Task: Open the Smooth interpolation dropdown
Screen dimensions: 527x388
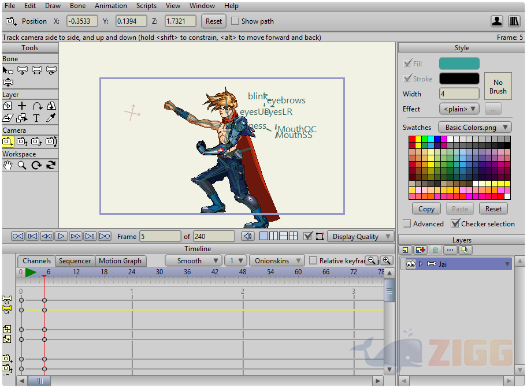Action: [x=193, y=261]
